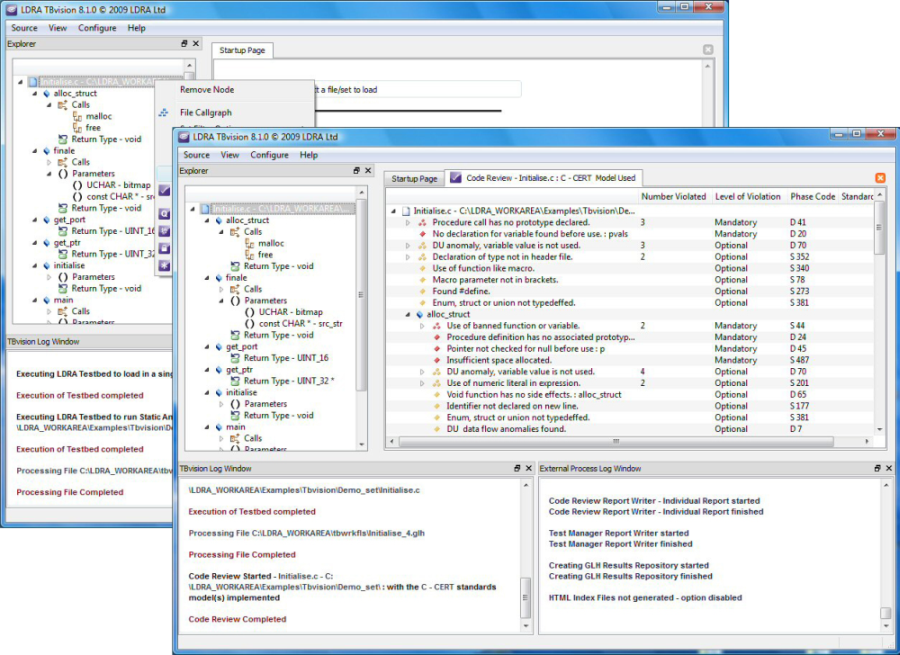
Task: Sort by Phase Code column header
Action: pos(812,196)
